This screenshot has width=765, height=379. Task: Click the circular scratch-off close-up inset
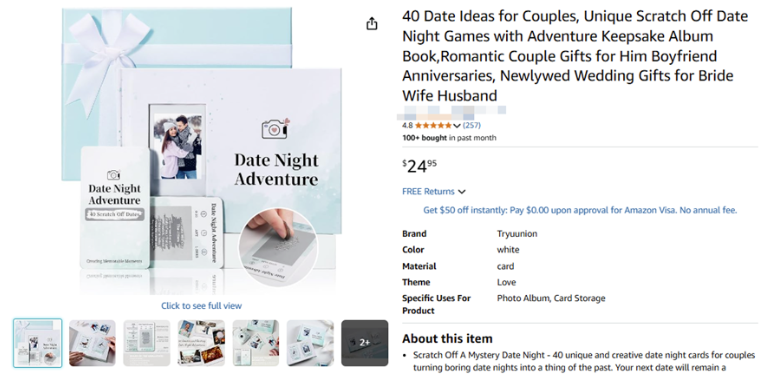tap(278, 247)
